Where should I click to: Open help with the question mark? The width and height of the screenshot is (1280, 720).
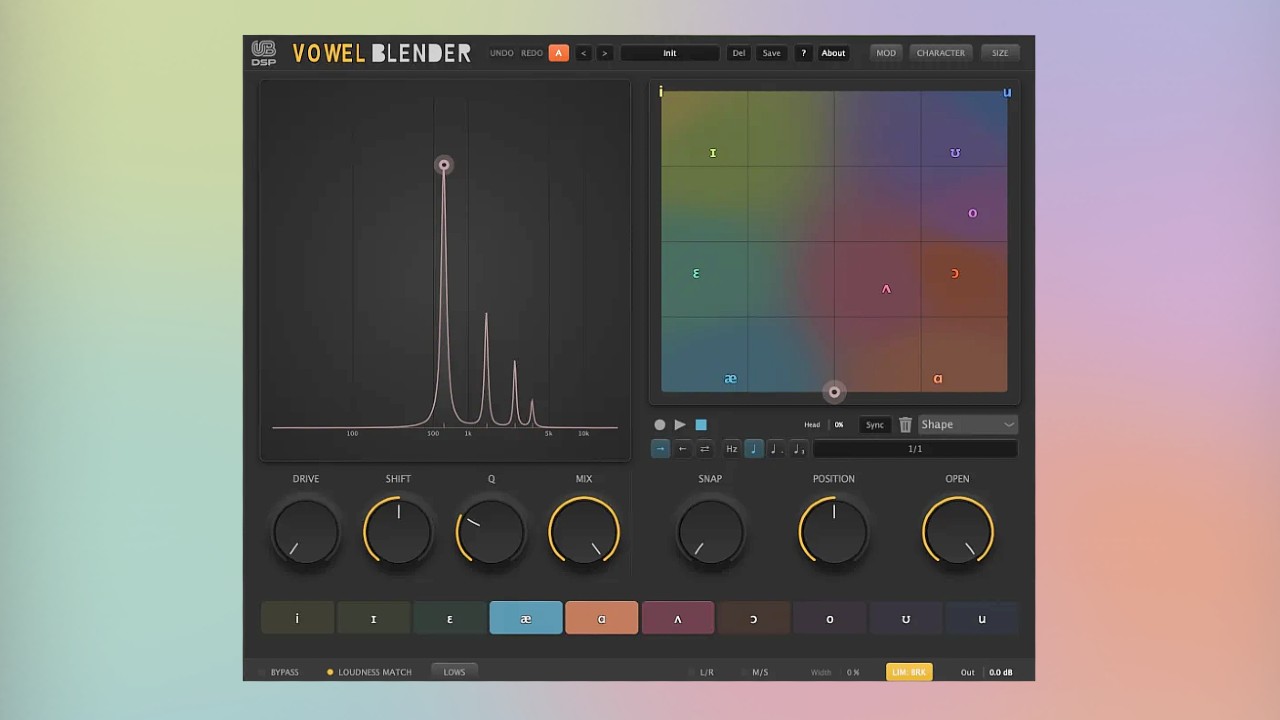click(803, 53)
